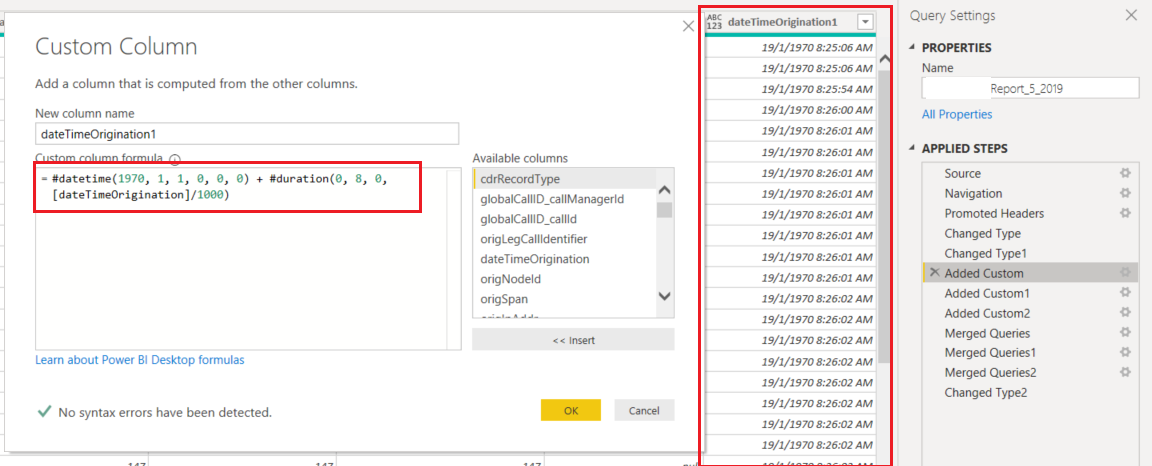The width and height of the screenshot is (1152, 466).
Task: Click the New column name field
Action: pyautogui.click(x=247, y=134)
